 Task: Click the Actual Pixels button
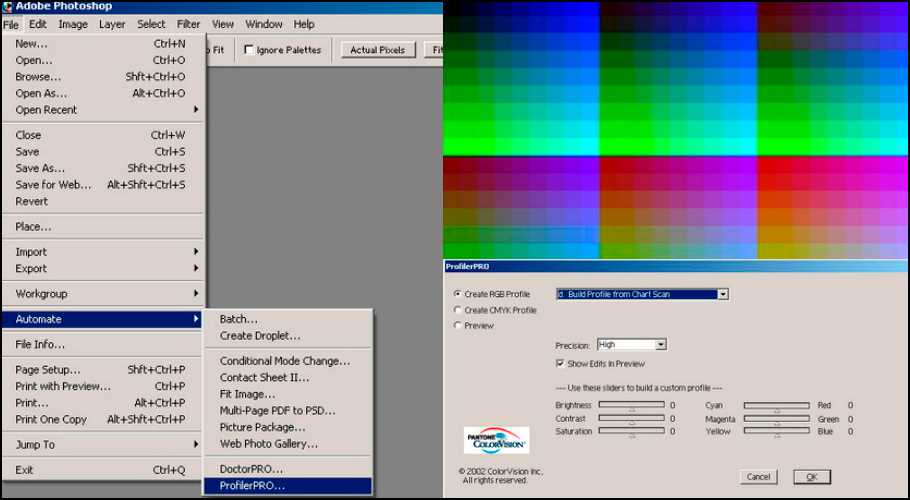point(377,50)
